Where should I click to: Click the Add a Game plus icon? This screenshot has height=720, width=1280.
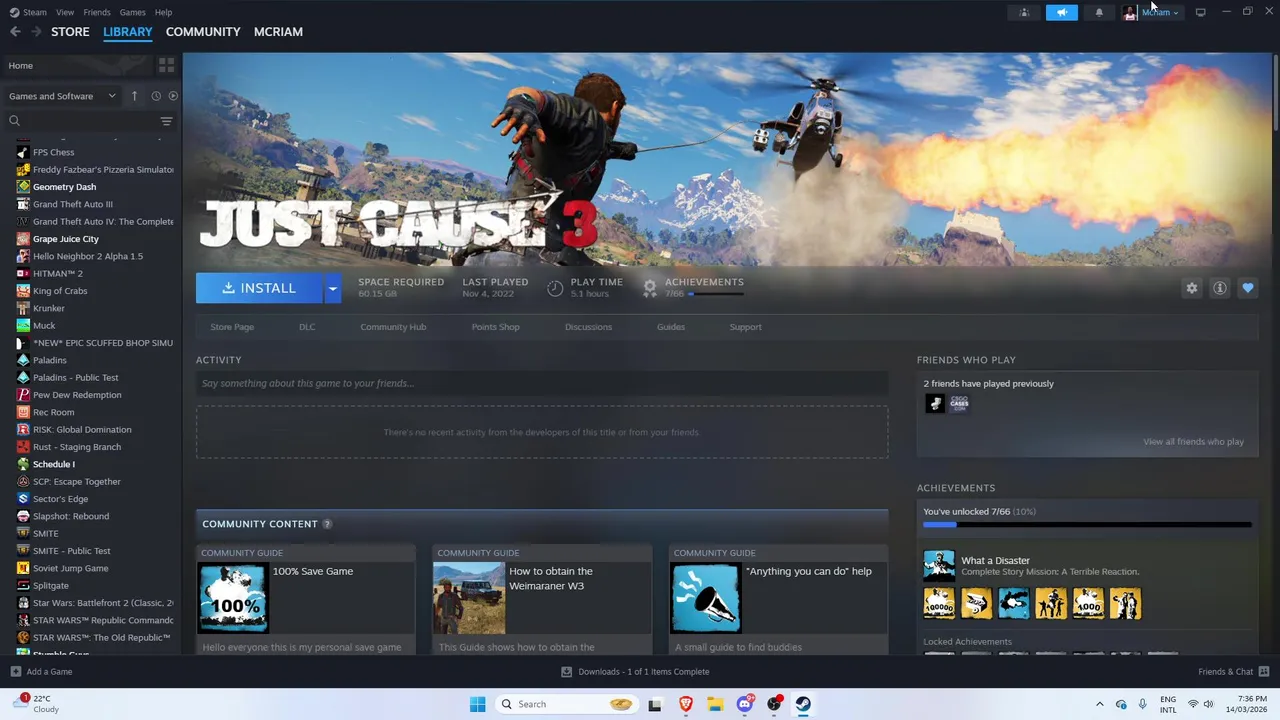[x=15, y=672]
